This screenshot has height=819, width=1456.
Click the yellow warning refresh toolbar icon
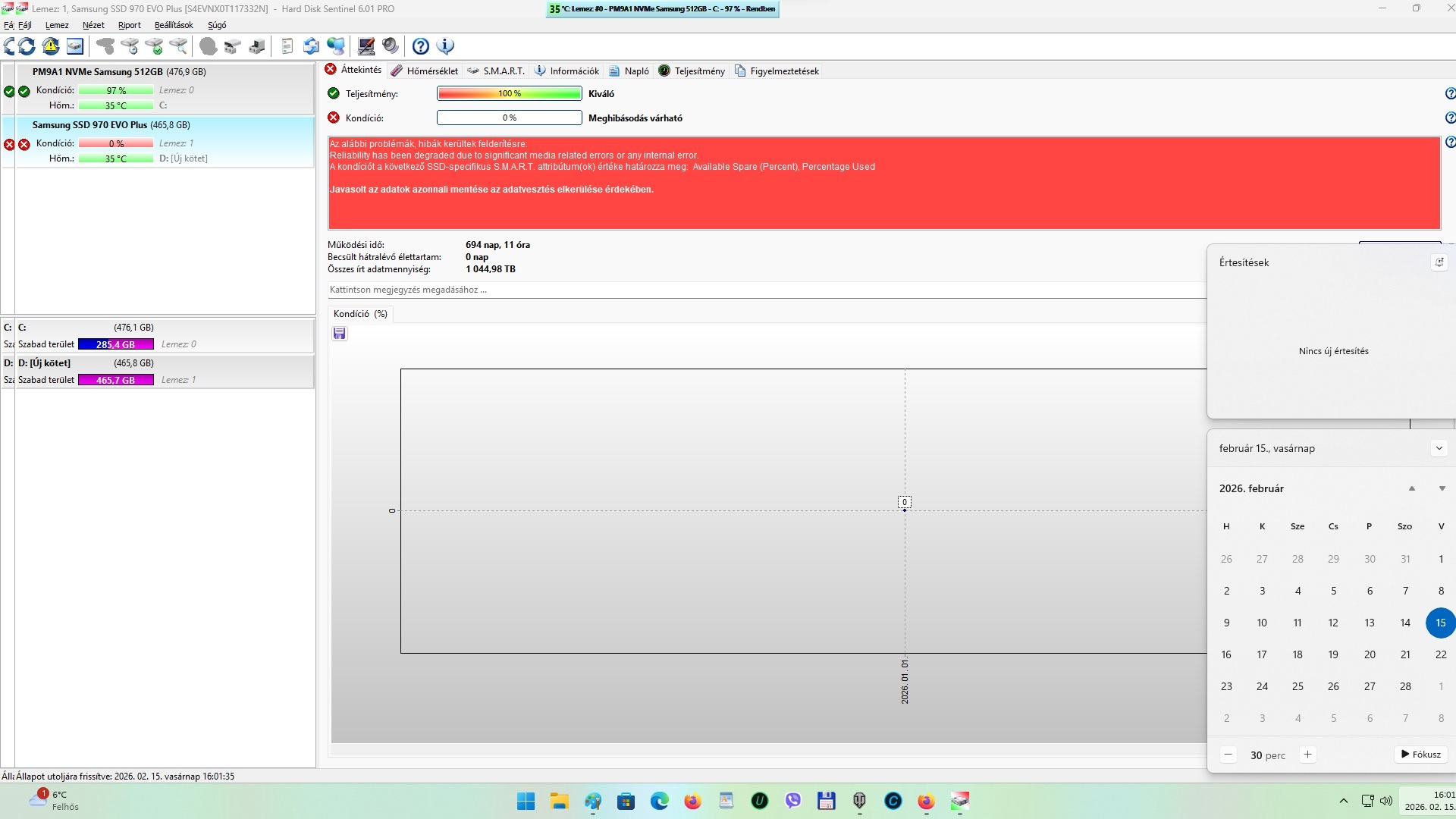coord(51,46)
